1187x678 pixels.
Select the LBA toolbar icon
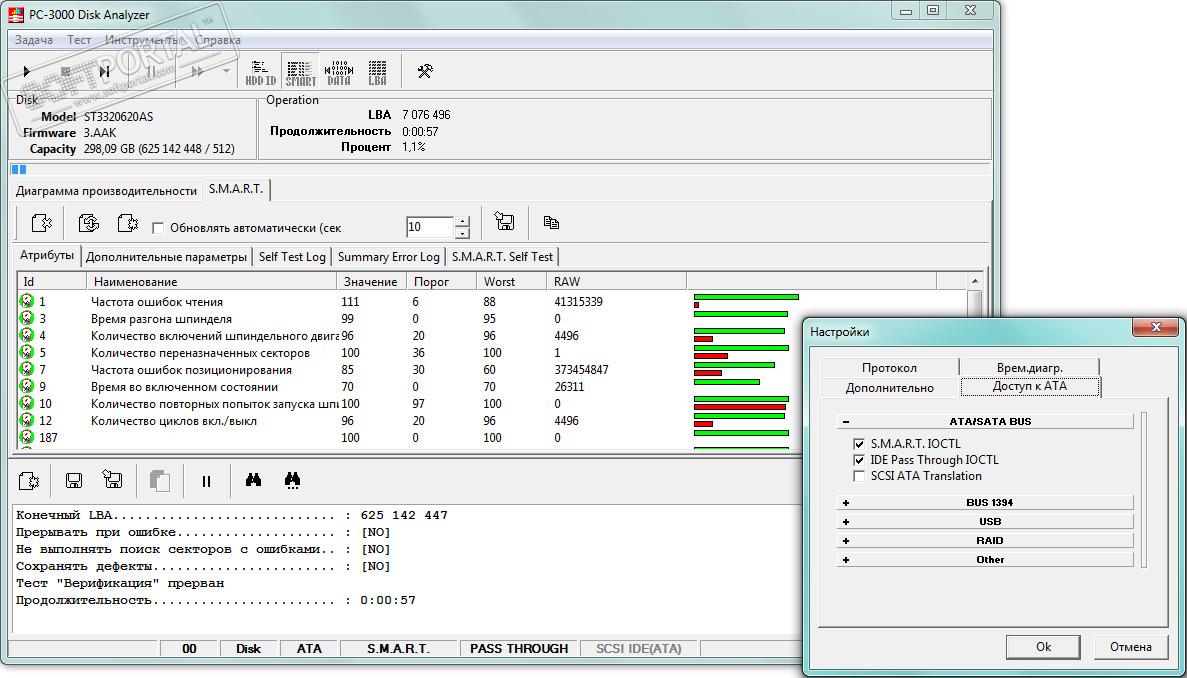[x=377, y=72]
